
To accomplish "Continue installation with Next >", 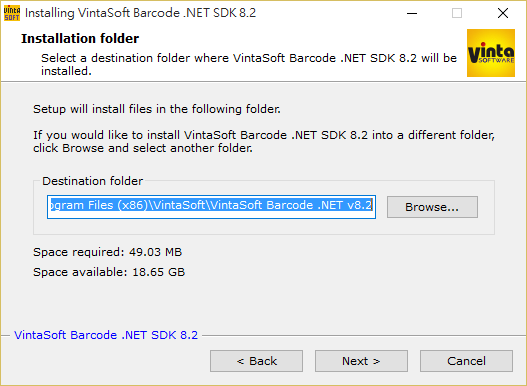I will click(361, 361).
